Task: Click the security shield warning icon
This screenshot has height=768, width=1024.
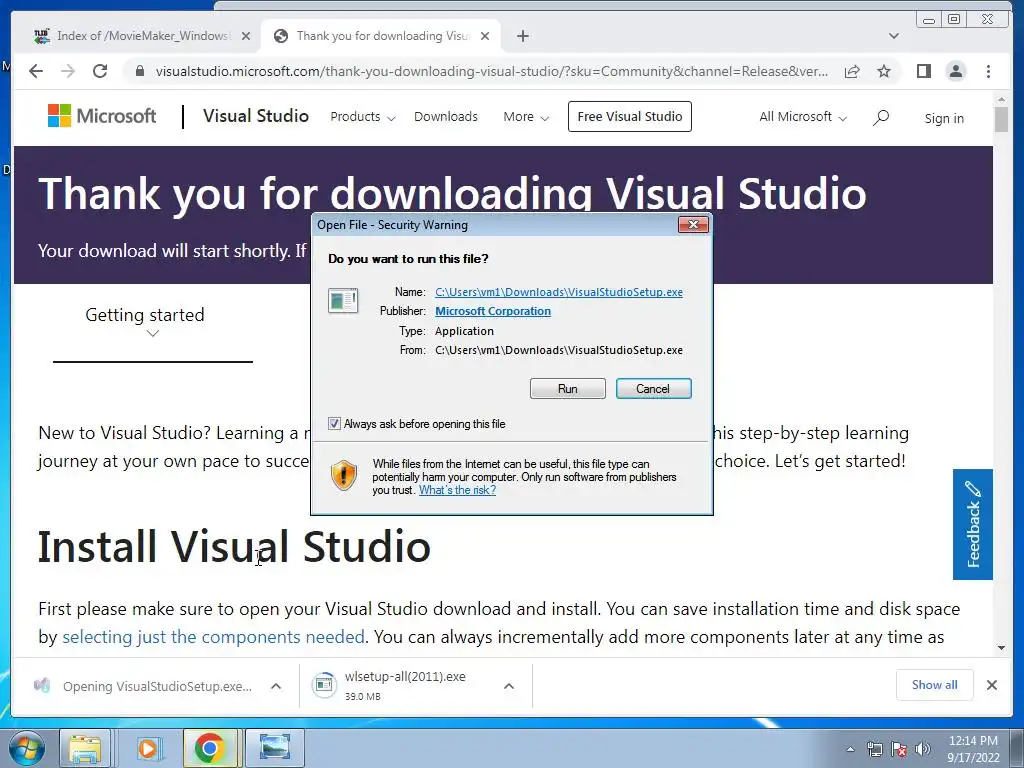Action: 344,475
